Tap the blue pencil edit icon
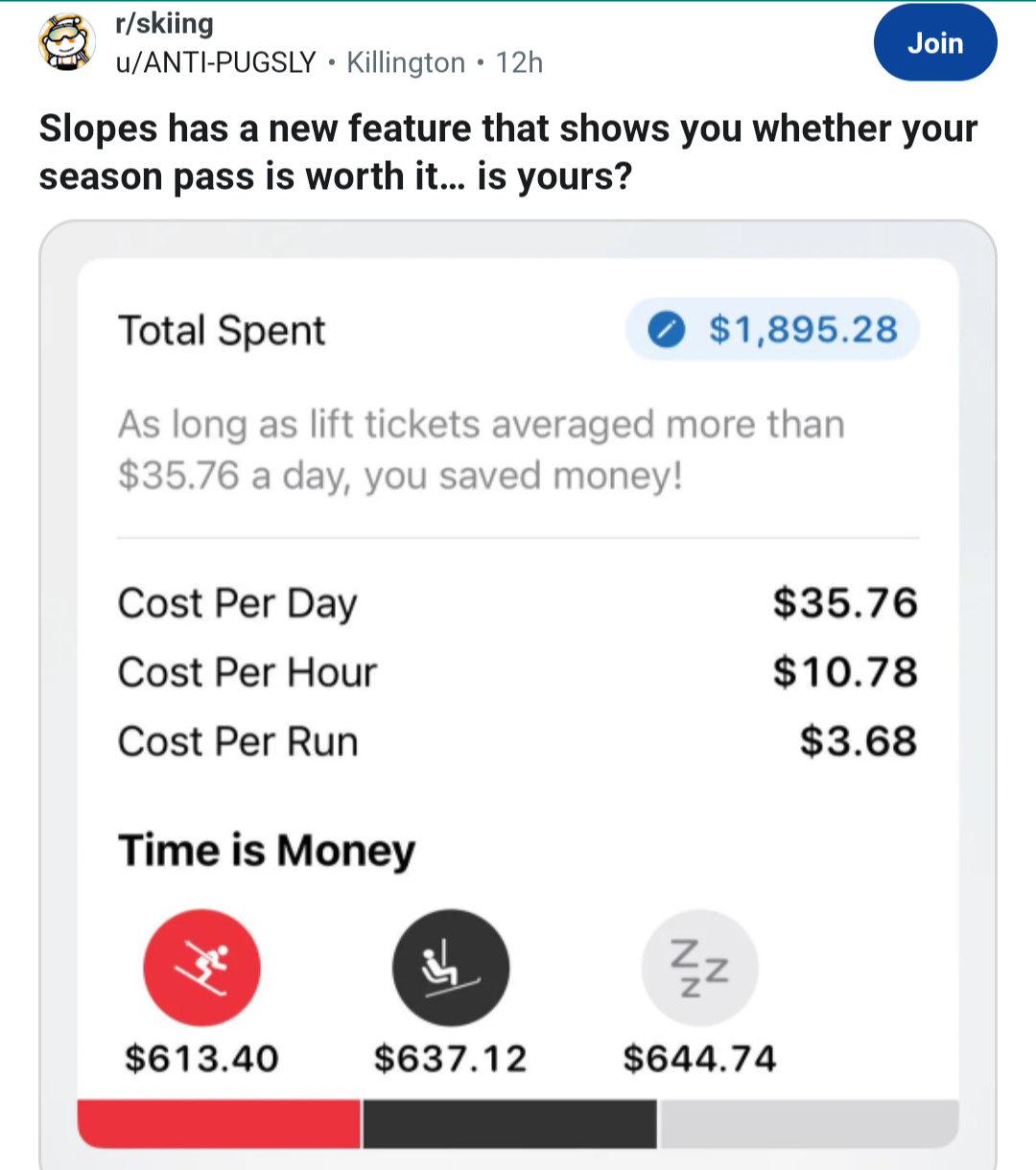The image size is (1036, 1170). pos(666,331)
